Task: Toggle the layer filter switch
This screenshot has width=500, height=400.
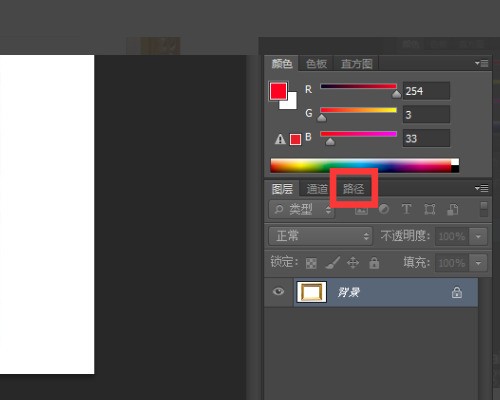Action: 484,209
